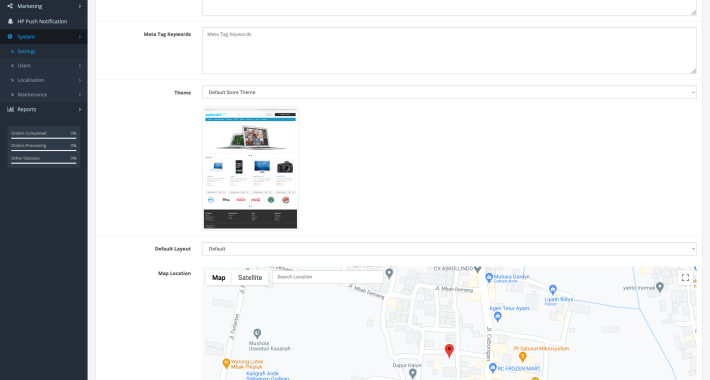Viewport: 710px width, 380px height.
Task: Switch map to Satellite view
Action: (250, 278)
